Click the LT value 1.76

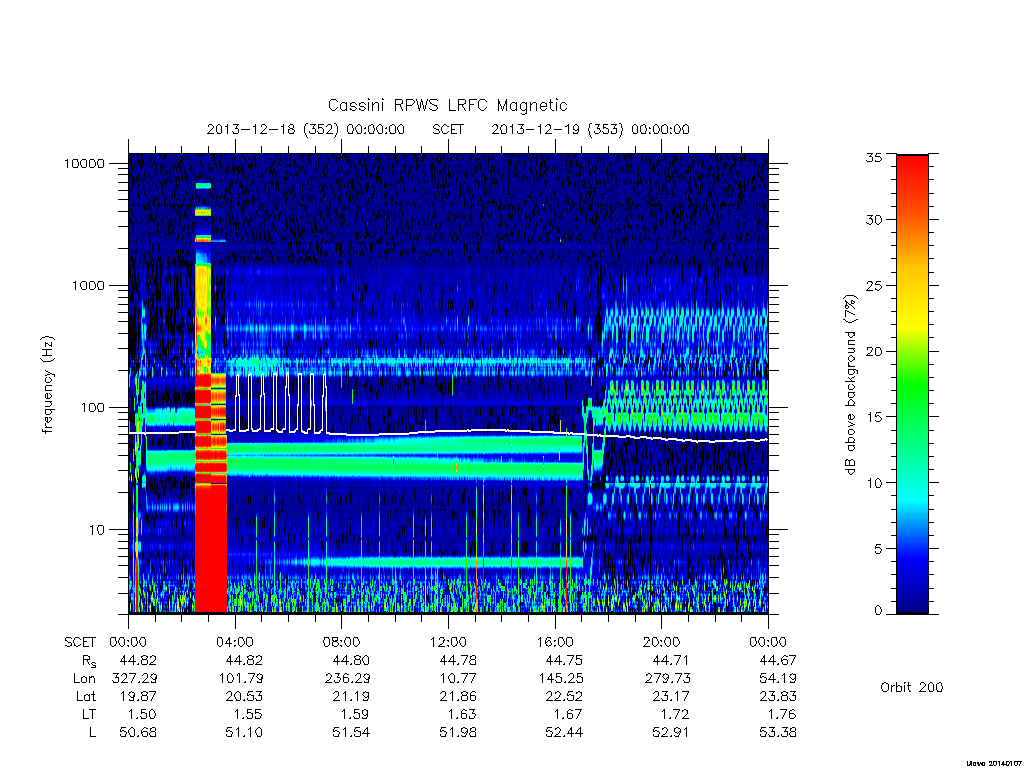point(782,714)
